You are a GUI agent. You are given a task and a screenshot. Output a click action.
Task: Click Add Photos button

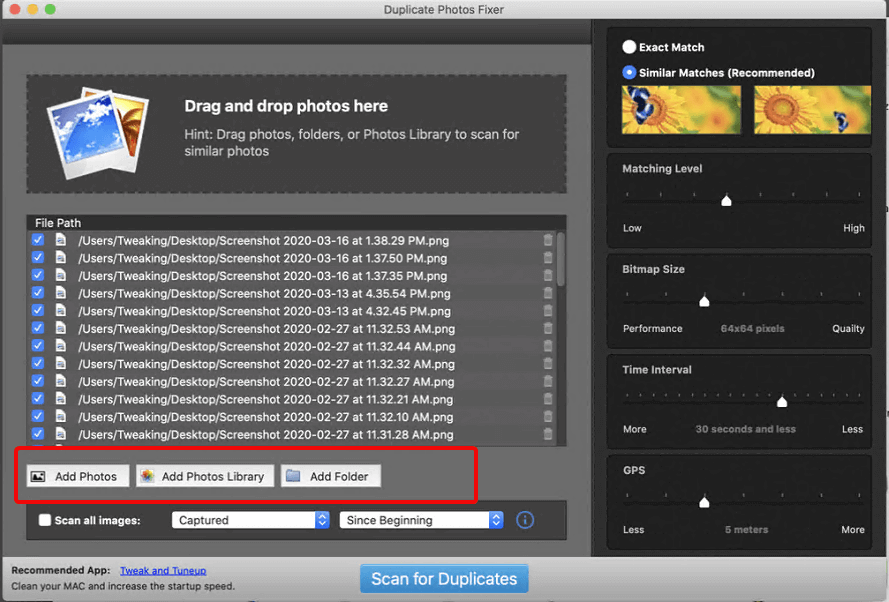click(78, 476)
